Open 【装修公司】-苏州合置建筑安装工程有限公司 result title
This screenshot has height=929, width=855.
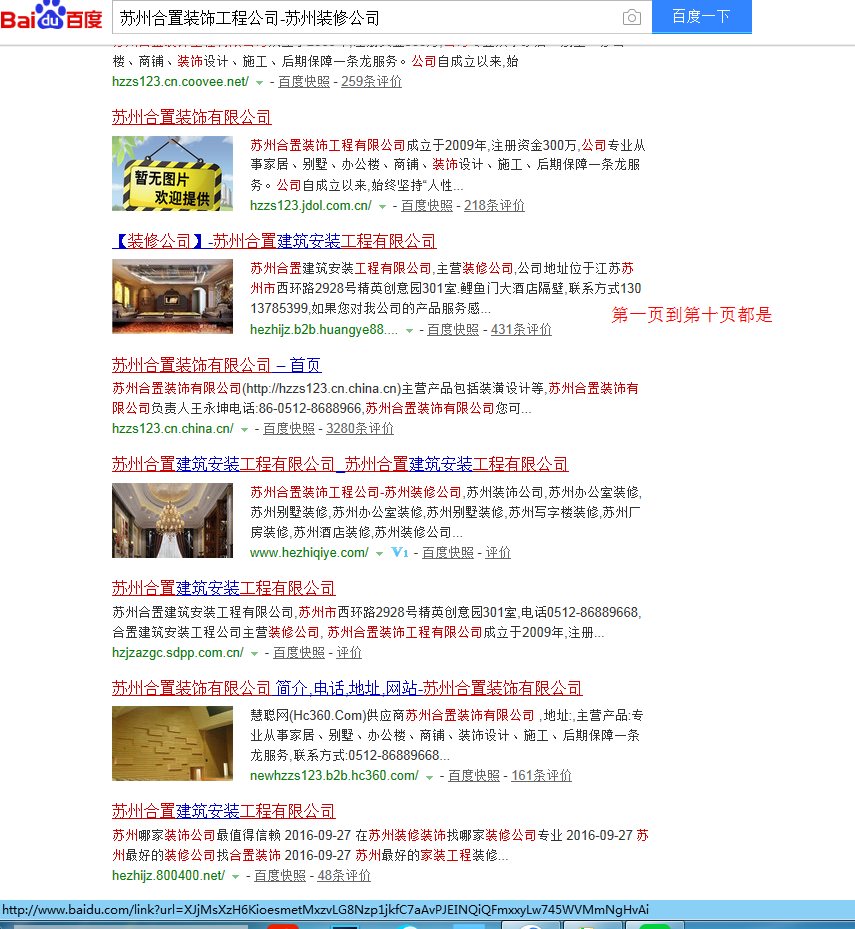(274, 241)
